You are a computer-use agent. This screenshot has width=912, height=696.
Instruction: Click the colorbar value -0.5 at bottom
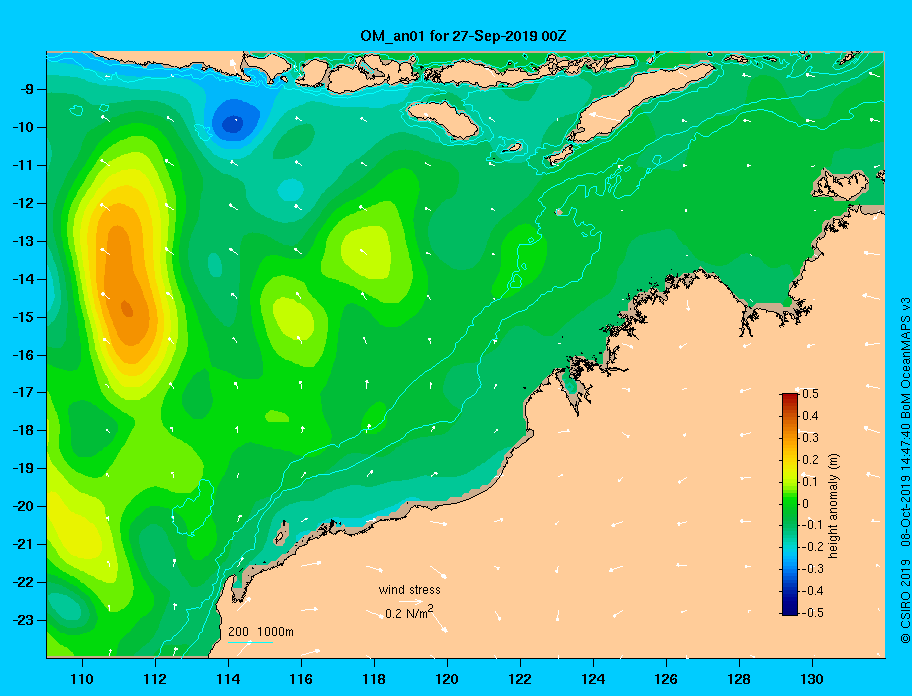[811, 613]
